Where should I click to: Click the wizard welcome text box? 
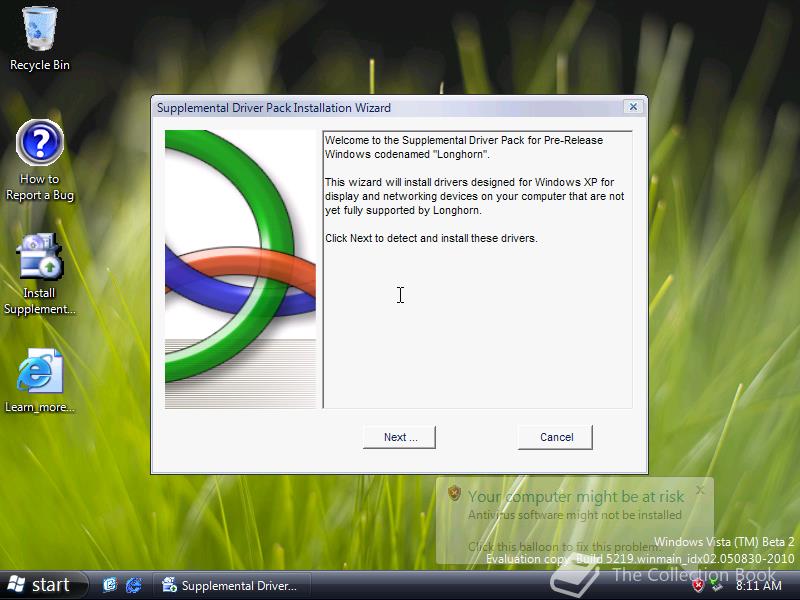pos(478,269)
